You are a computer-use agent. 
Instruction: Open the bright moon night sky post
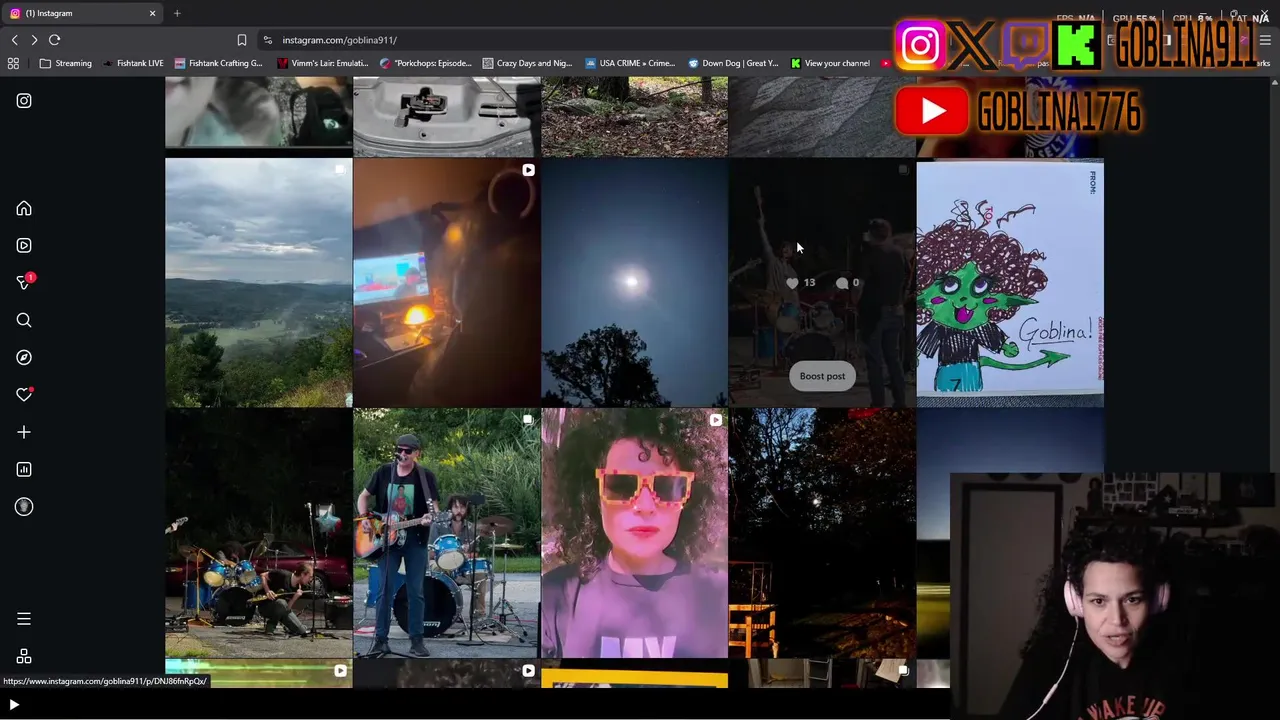634,283
